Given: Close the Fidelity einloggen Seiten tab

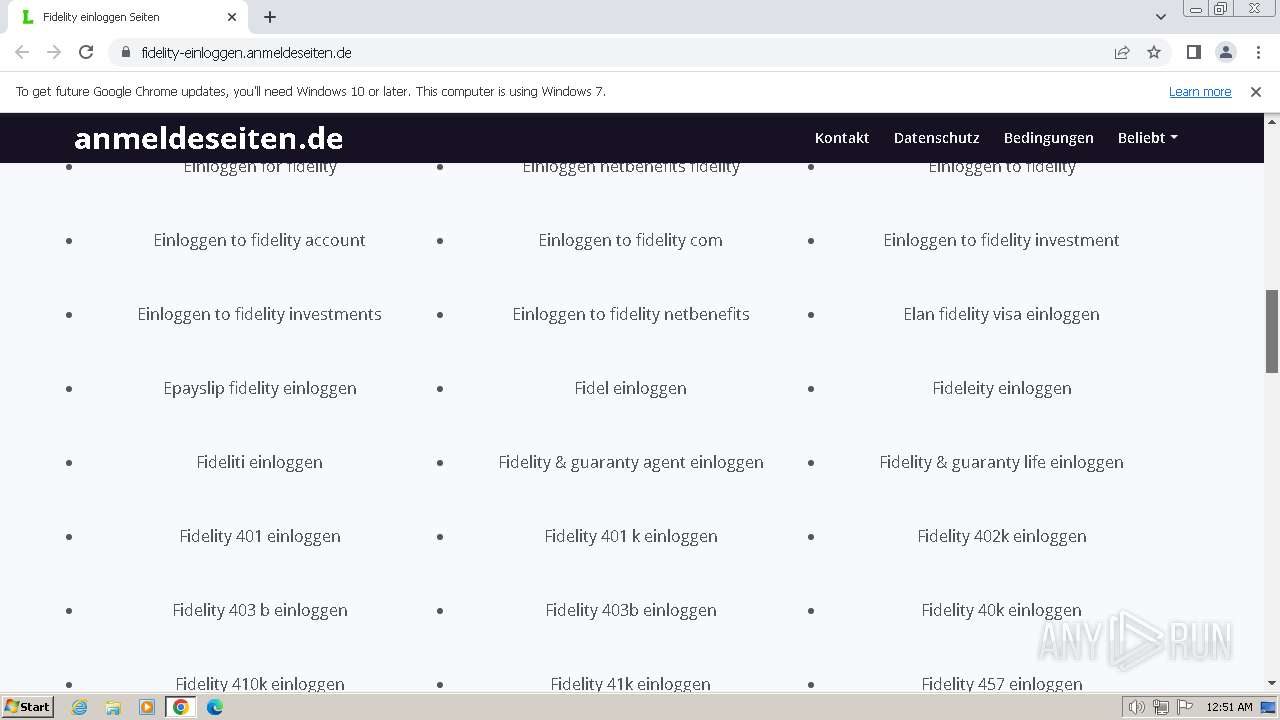Looking at the screenshot, I should point(232,17).
